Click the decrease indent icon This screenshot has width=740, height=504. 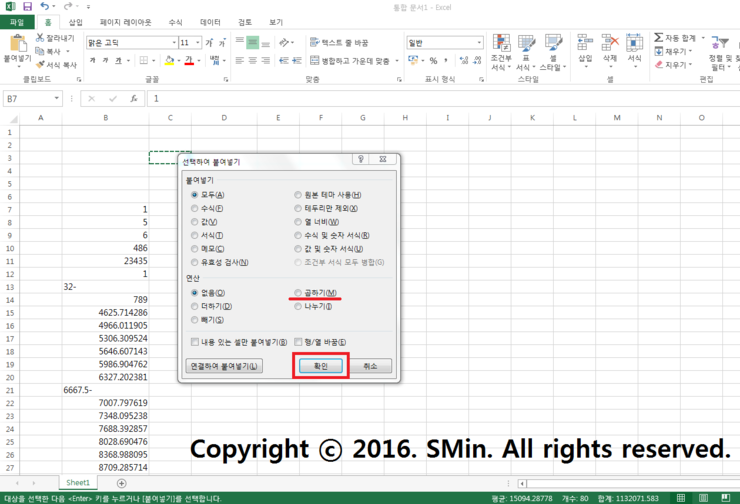click(x=284, y=60)
